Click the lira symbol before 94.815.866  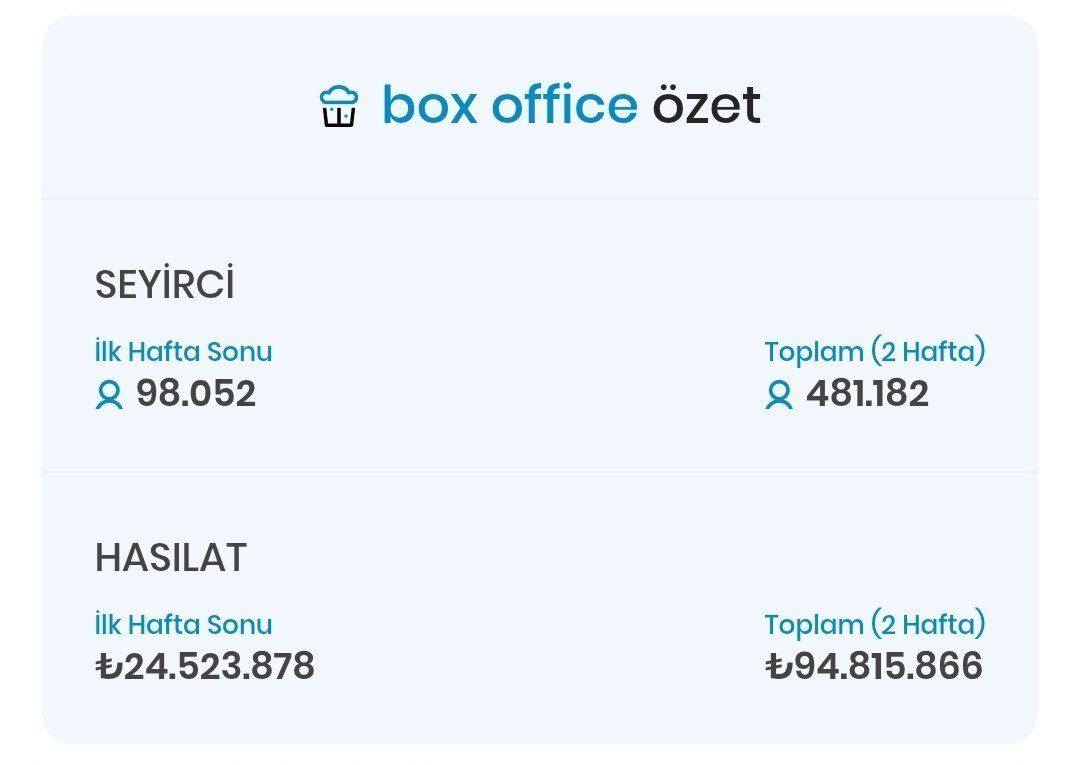[778, 666]
